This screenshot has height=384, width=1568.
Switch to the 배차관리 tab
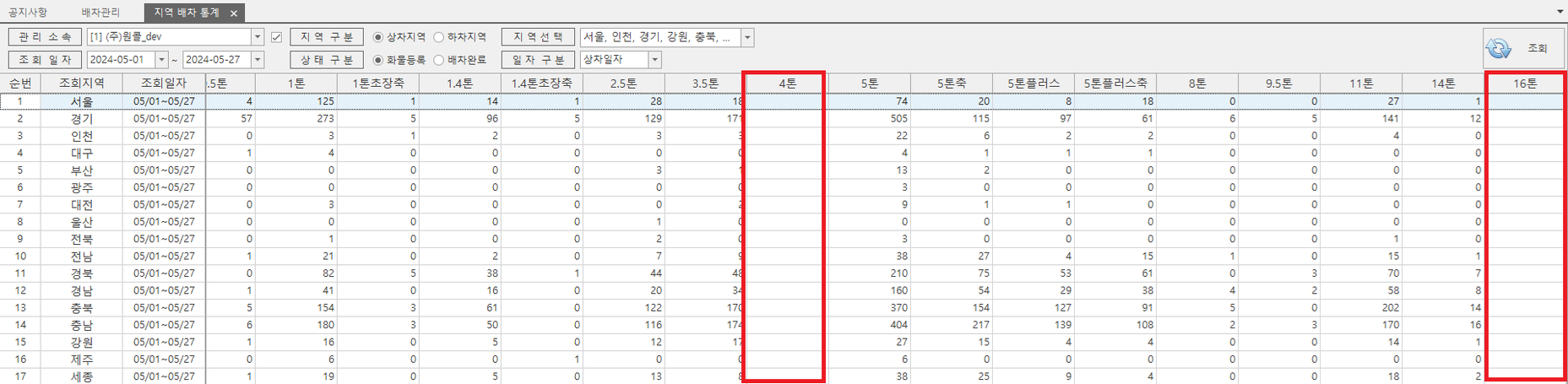click(x=100, y=13)
